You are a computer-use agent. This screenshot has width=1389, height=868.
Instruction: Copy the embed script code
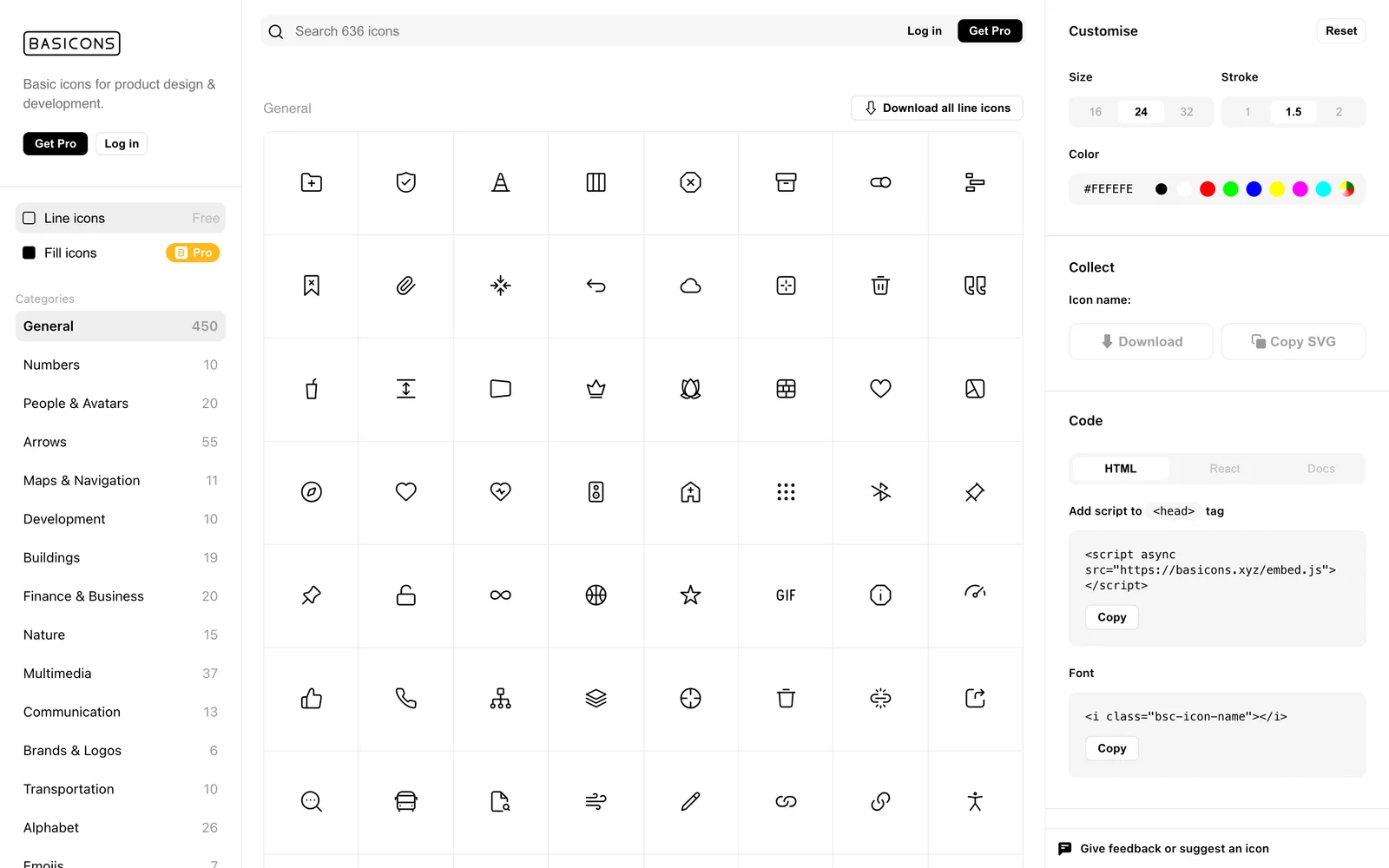coord(1111,617)
